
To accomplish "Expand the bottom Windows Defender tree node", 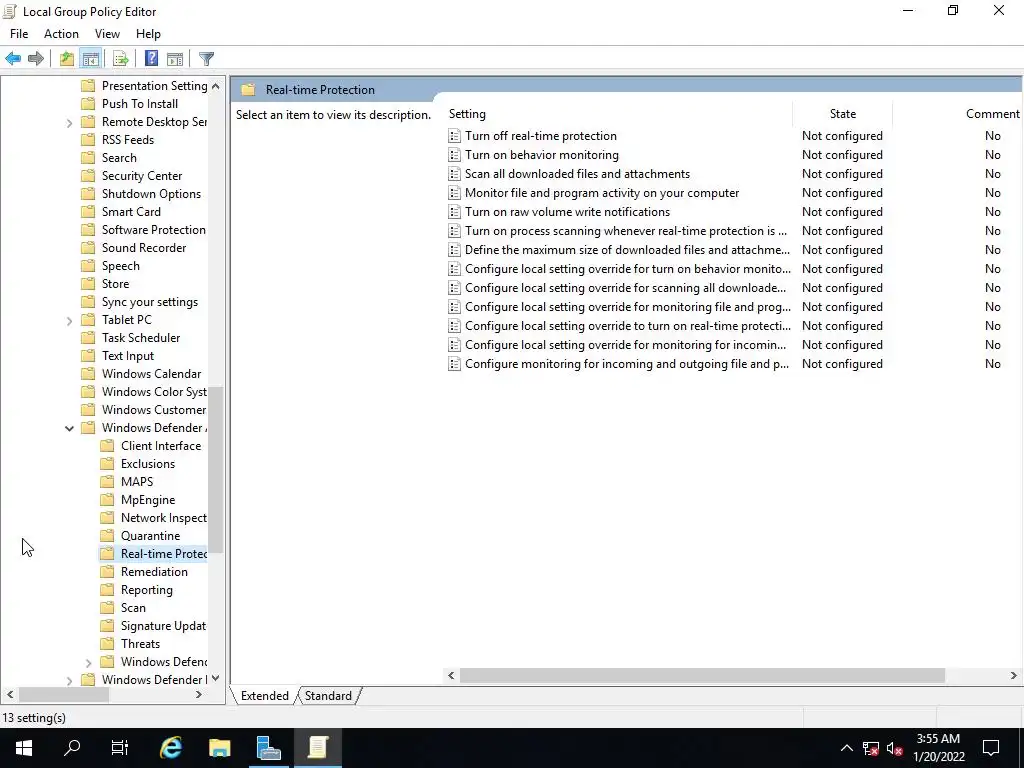I will pyautogui.click(x=69, y=680).
